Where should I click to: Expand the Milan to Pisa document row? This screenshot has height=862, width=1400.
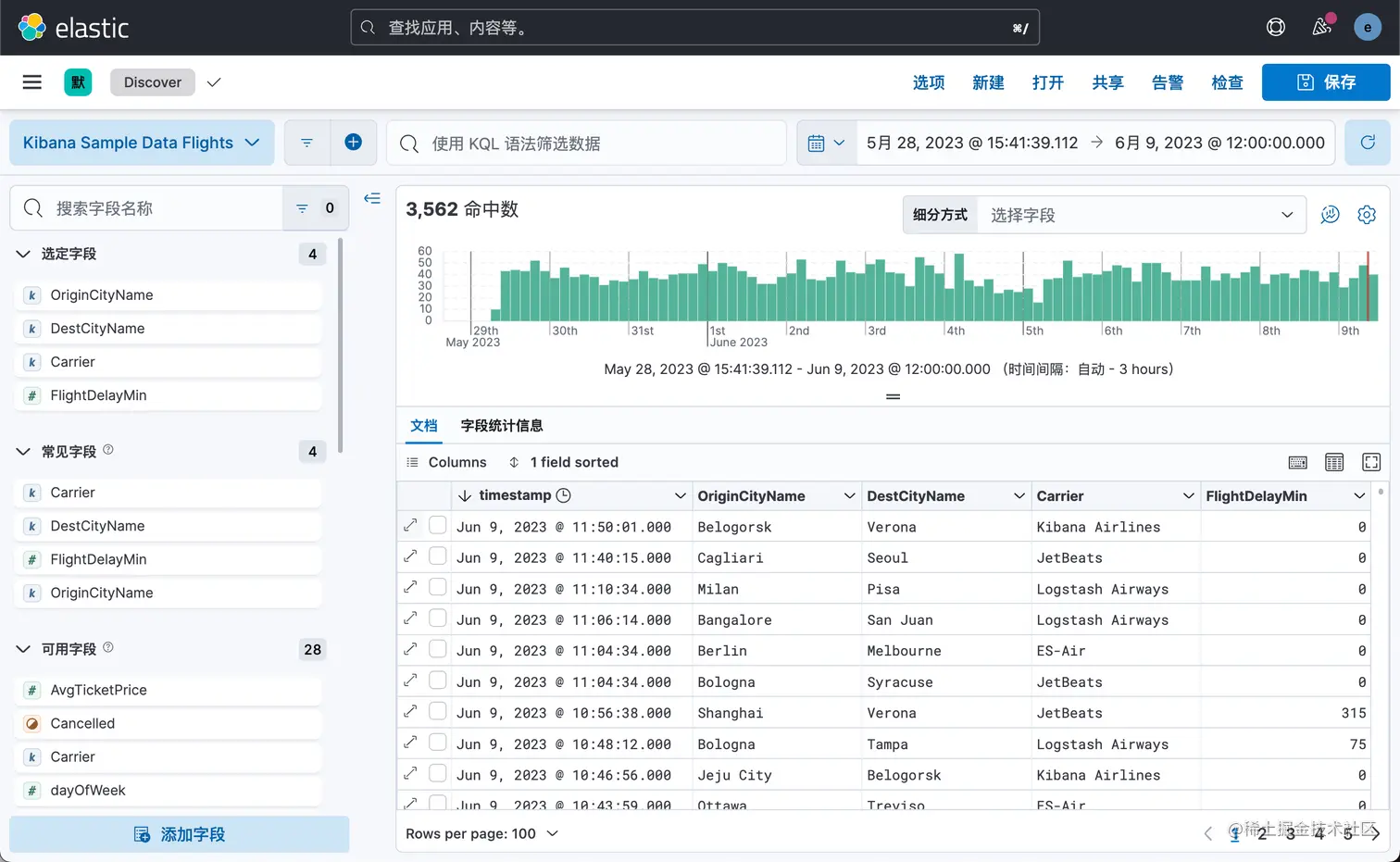pos(410,588)
